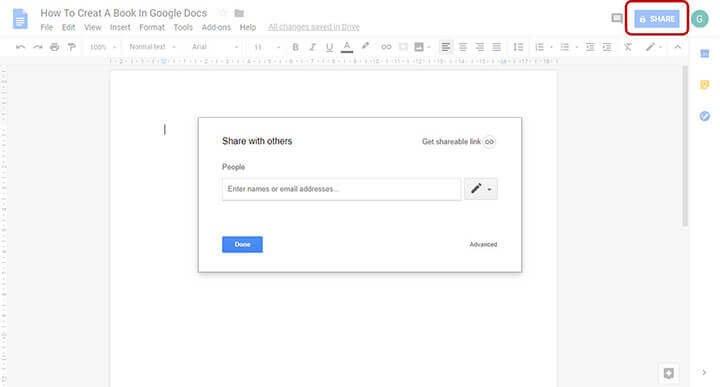
Task: Open the Insert image dropdown
Action: click(x=422, y=47)
